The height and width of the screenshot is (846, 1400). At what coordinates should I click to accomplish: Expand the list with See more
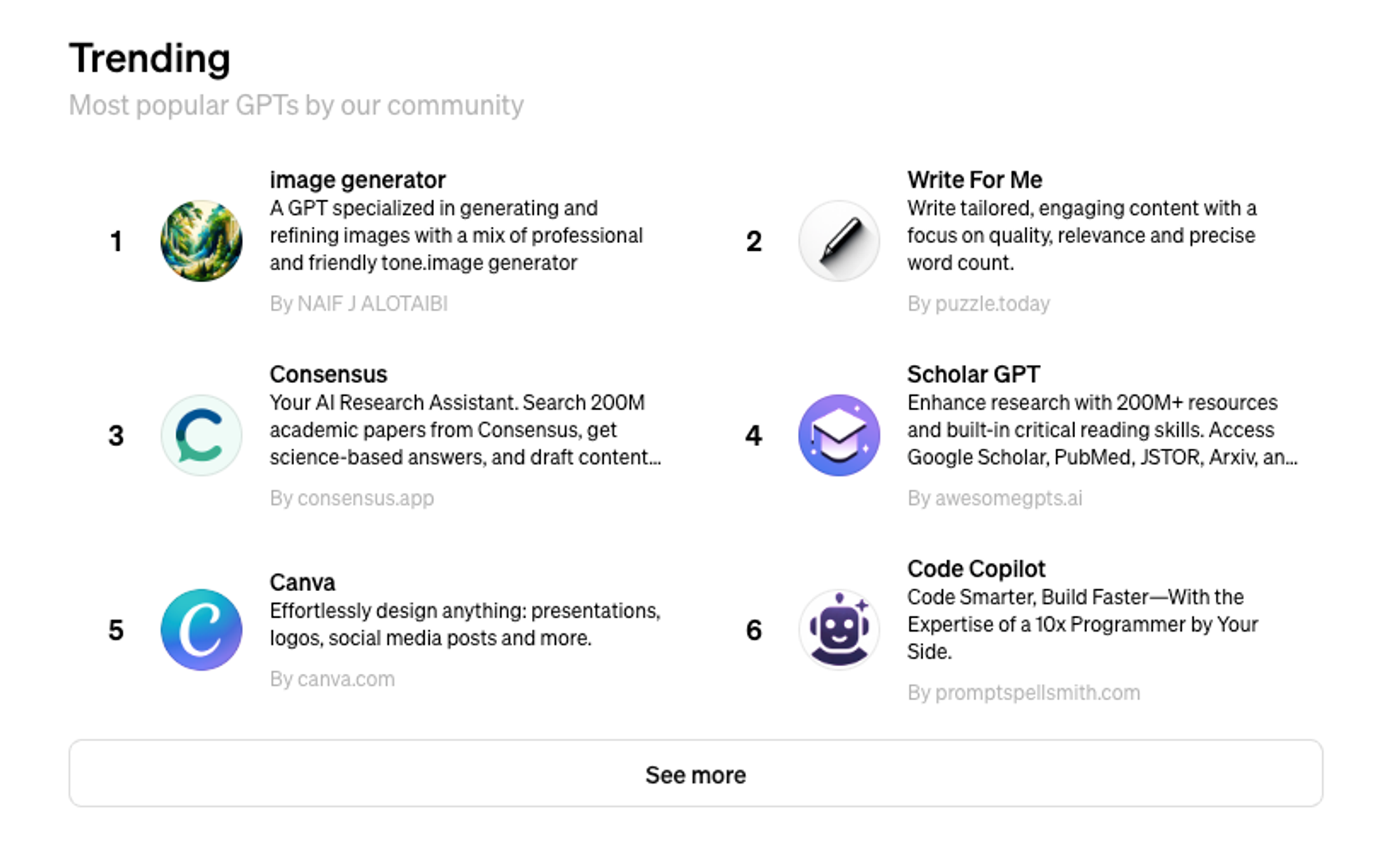click(696, 773)
